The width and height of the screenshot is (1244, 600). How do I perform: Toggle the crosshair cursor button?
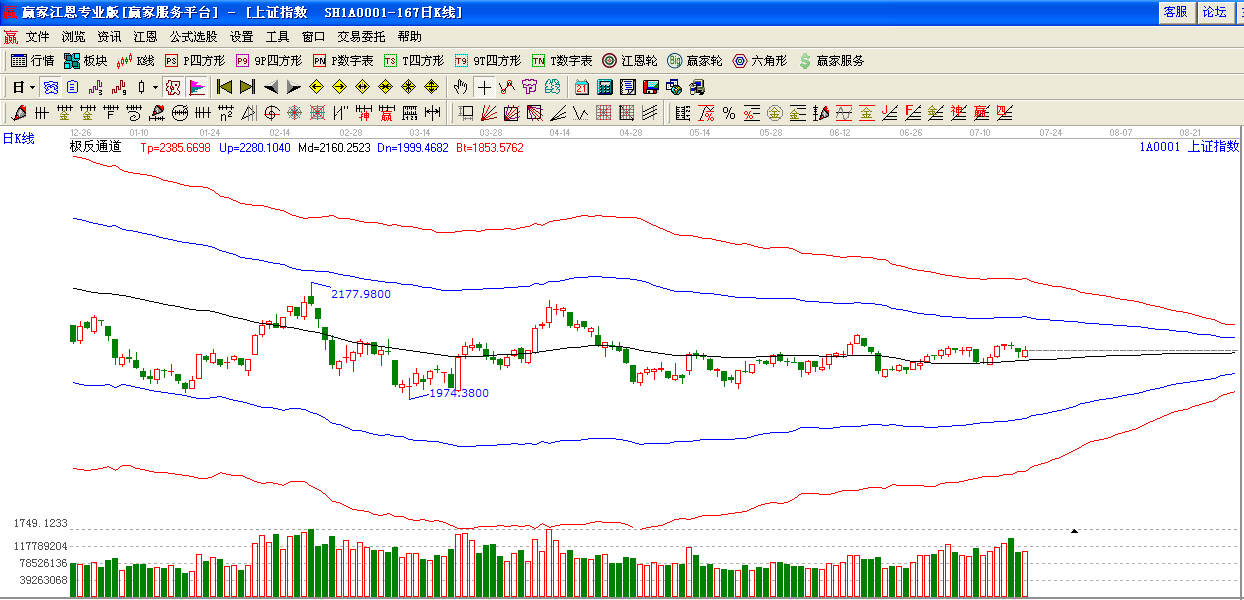pos(484,87)
